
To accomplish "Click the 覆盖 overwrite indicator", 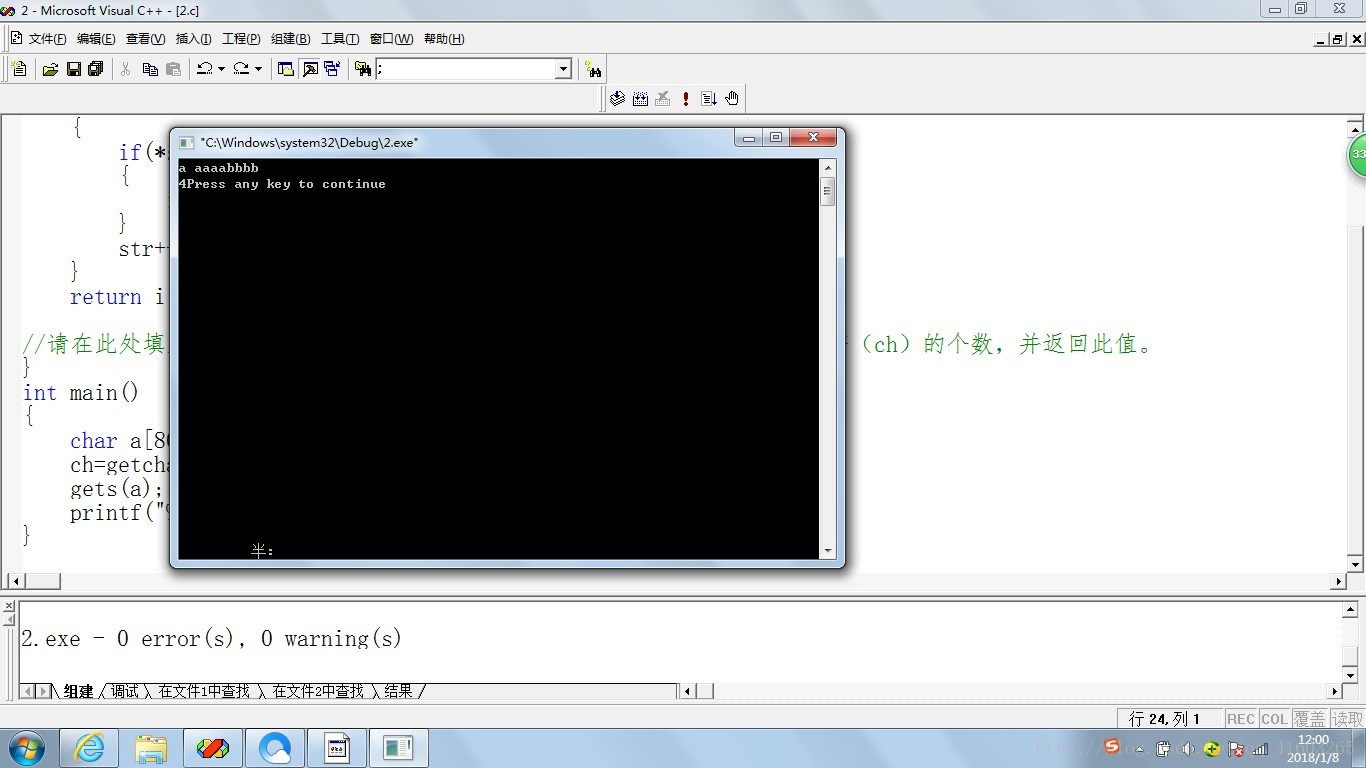I will point(1309,719).
